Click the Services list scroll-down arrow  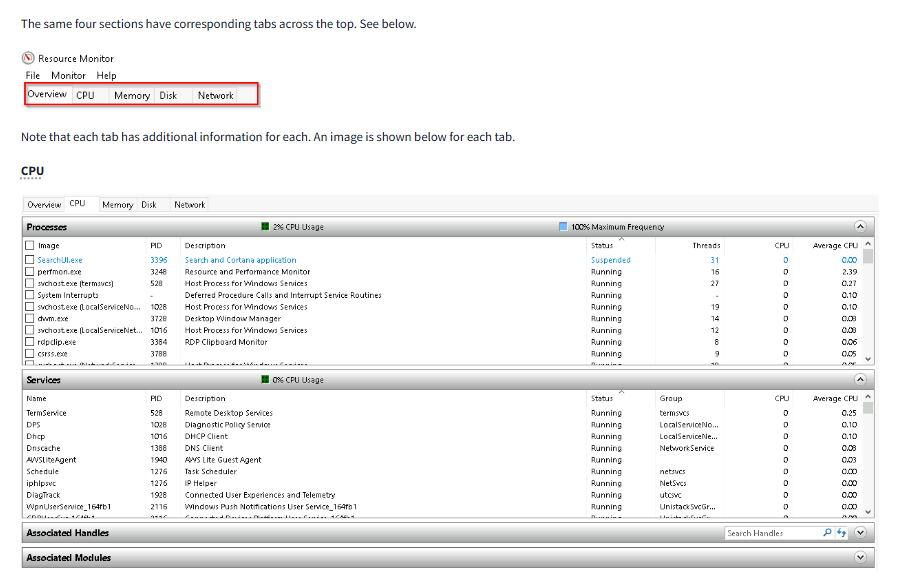[867, 513]
